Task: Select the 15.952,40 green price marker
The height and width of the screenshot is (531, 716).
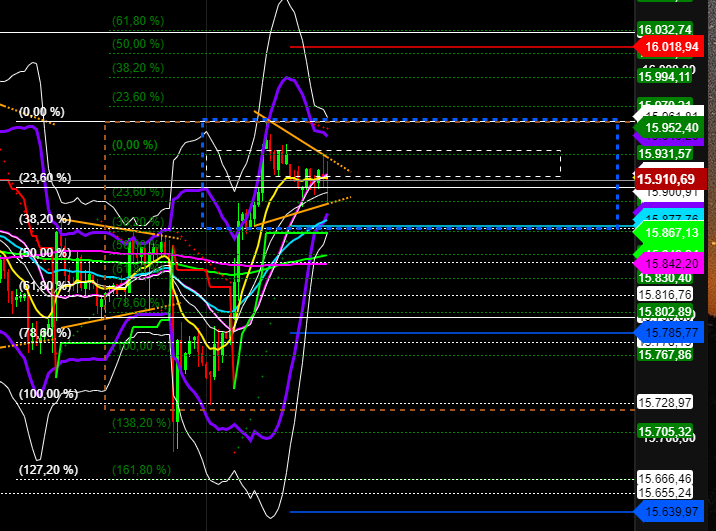Action: pyautogui.click(x=669, y=128)
